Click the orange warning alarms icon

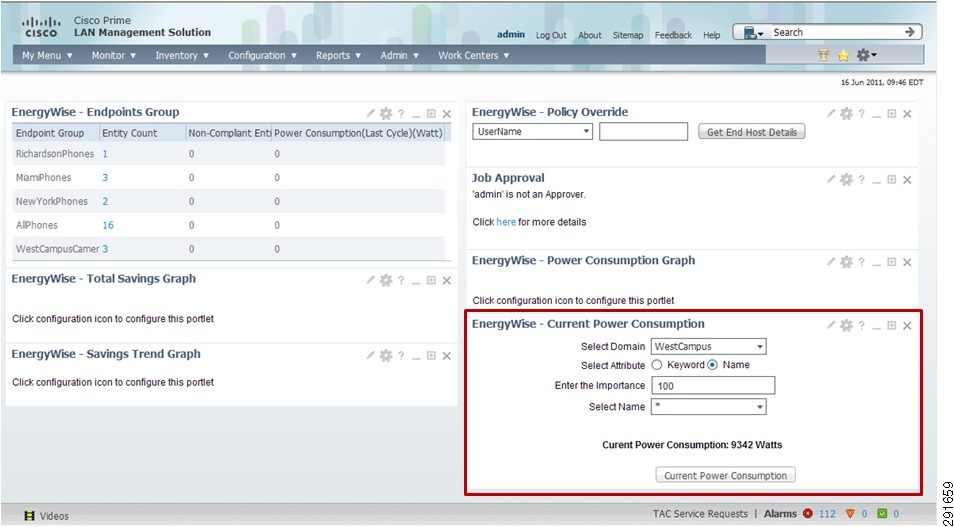point(851,514)
